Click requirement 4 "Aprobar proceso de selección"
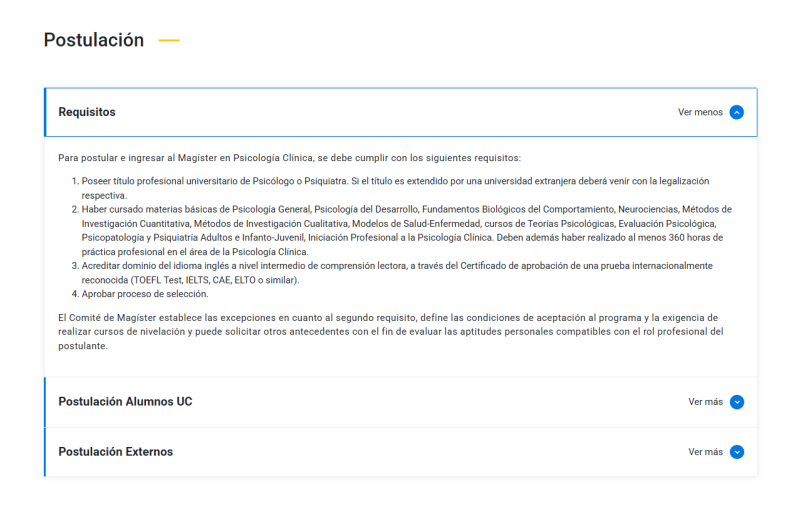Image resolution: width=800 pixels, height=509 pixels. pos(145,294)
